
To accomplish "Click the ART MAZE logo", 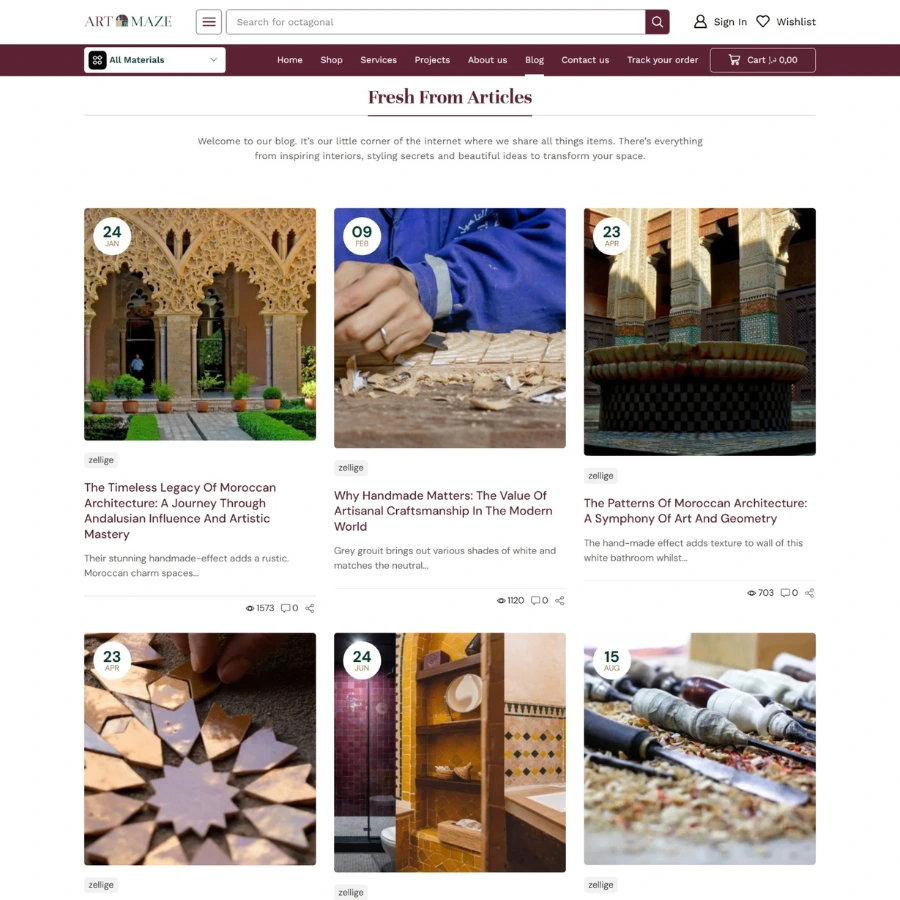I will pos(128,22).
